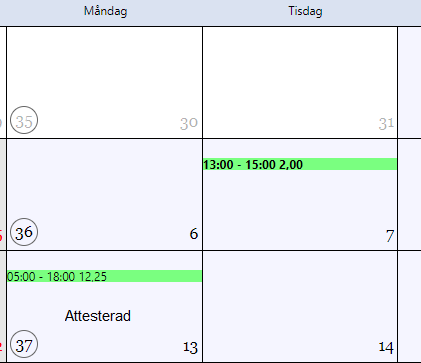Select the Monday 6 day cell
The width and height of the screenshot is (421, 363).
pyautogui.click(x=104, y=194)
